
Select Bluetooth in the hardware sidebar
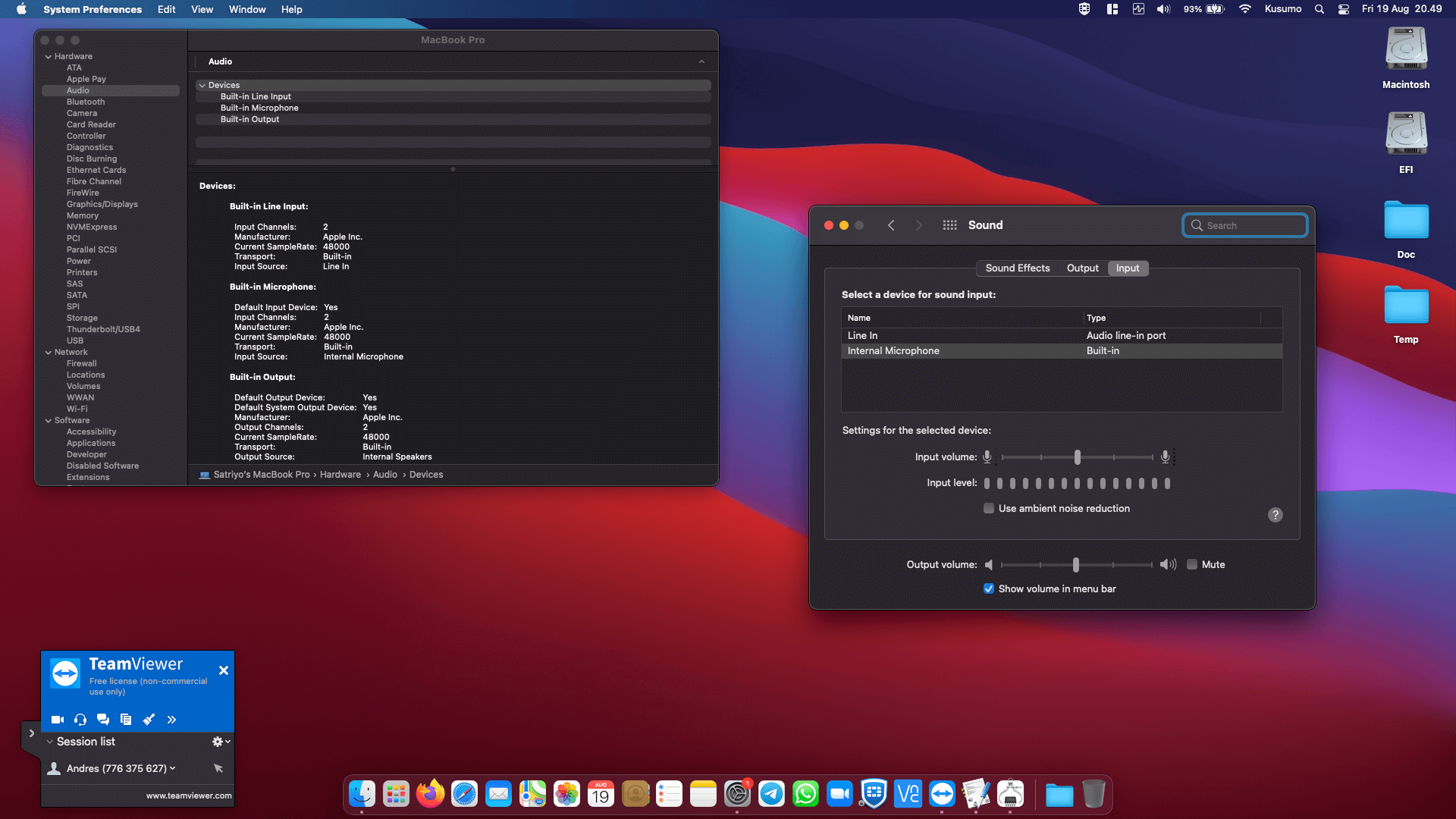coord(86,102)
